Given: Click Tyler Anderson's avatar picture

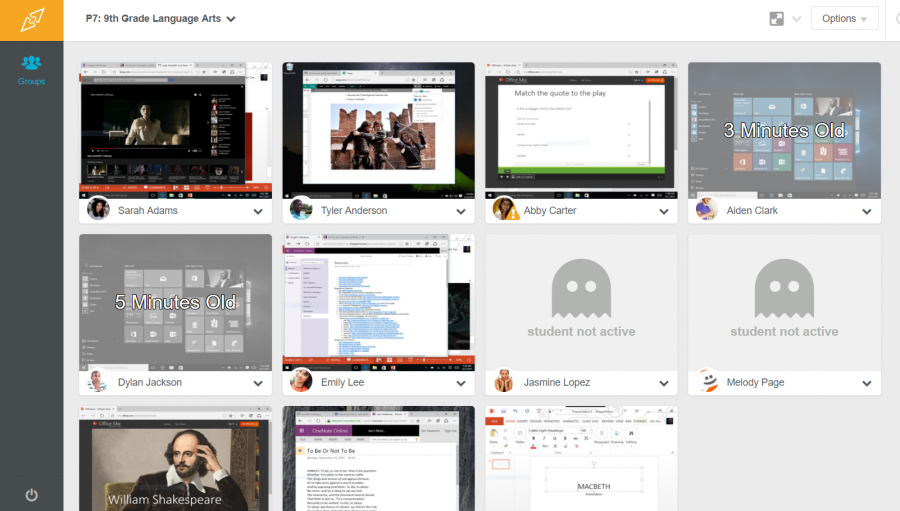Looking at the screenshot, I should [x=301, y=208].
